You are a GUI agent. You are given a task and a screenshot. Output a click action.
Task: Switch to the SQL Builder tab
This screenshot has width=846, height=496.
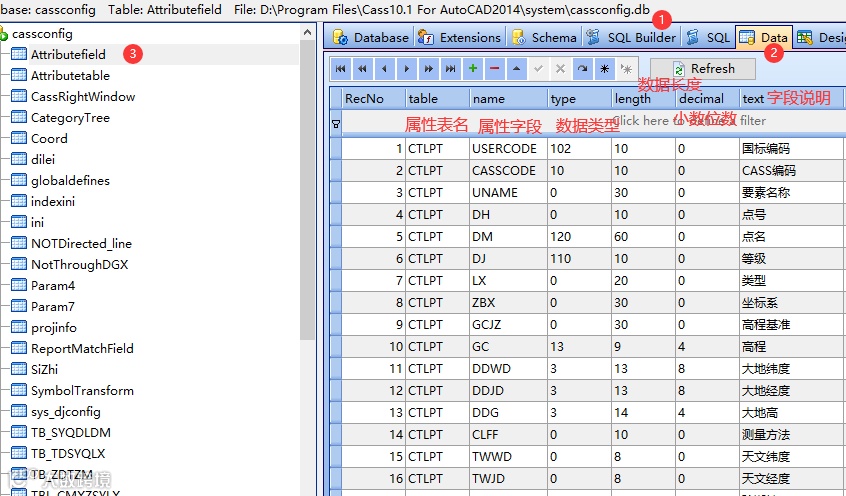631,37
